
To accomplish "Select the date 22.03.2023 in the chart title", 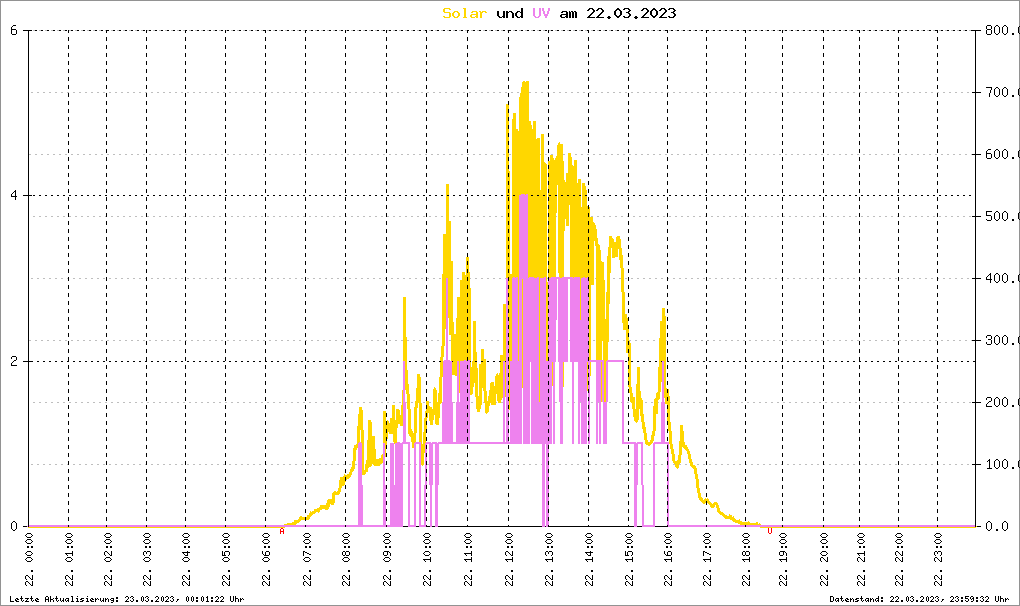I will point(631,13).
